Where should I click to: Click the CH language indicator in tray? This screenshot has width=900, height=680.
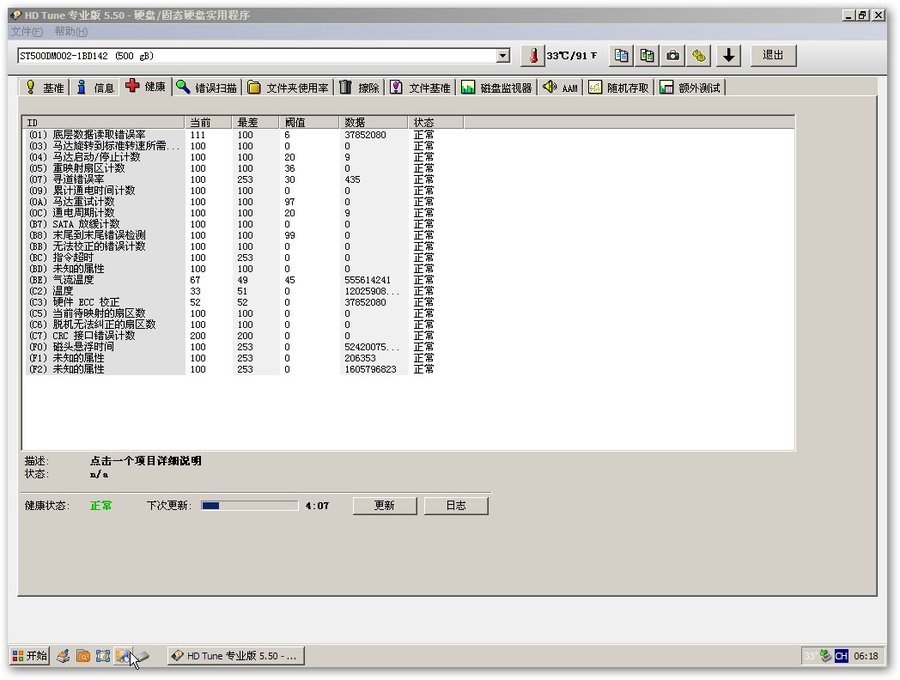841,655
